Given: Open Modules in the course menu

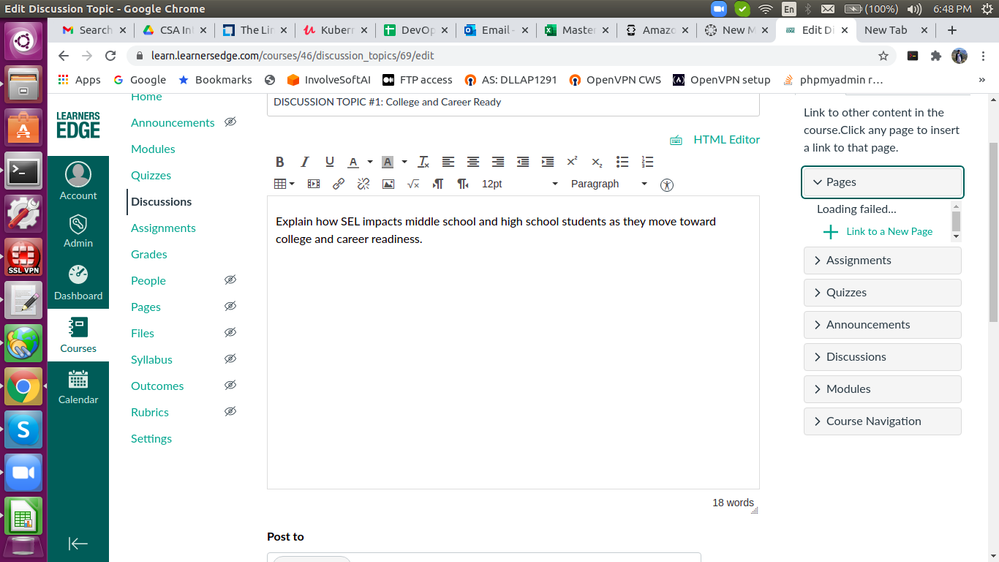Looking at the screenshot, I should (x=153, y=149).
